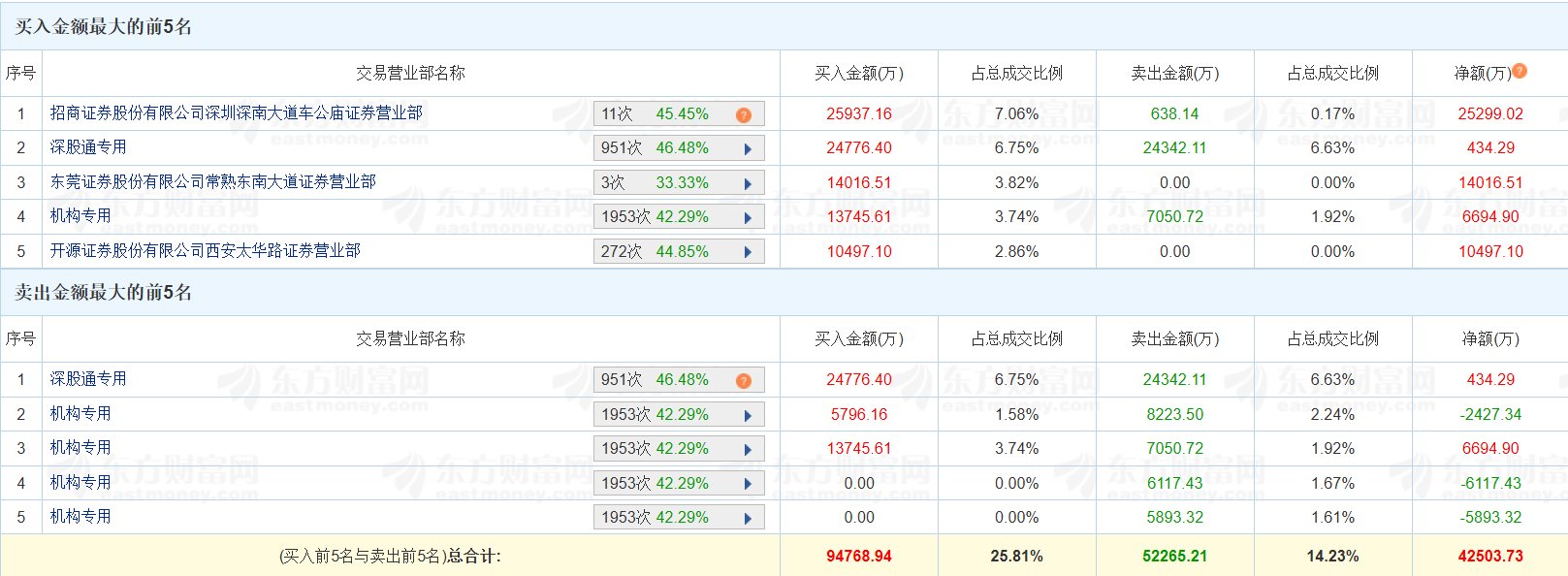The image size is (1568, 576).
Task: Click total ratio 25.81%
Action: [x=1016, y=556]
